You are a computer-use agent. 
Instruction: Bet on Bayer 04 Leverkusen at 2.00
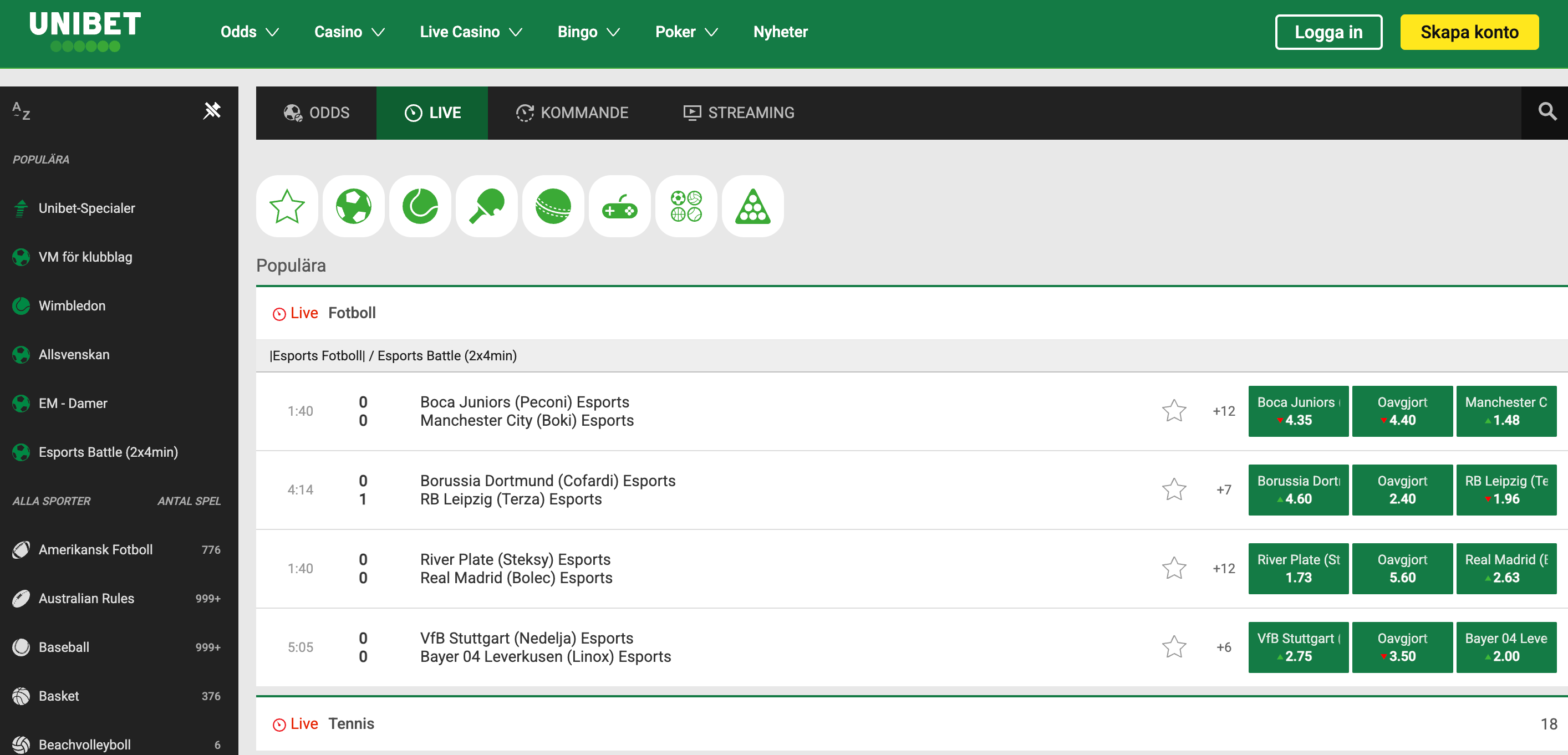click(1506, 647)
